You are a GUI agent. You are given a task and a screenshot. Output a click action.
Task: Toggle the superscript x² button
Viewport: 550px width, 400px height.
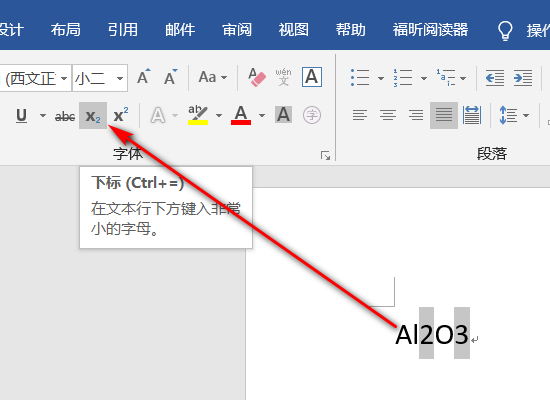(121, 115)
